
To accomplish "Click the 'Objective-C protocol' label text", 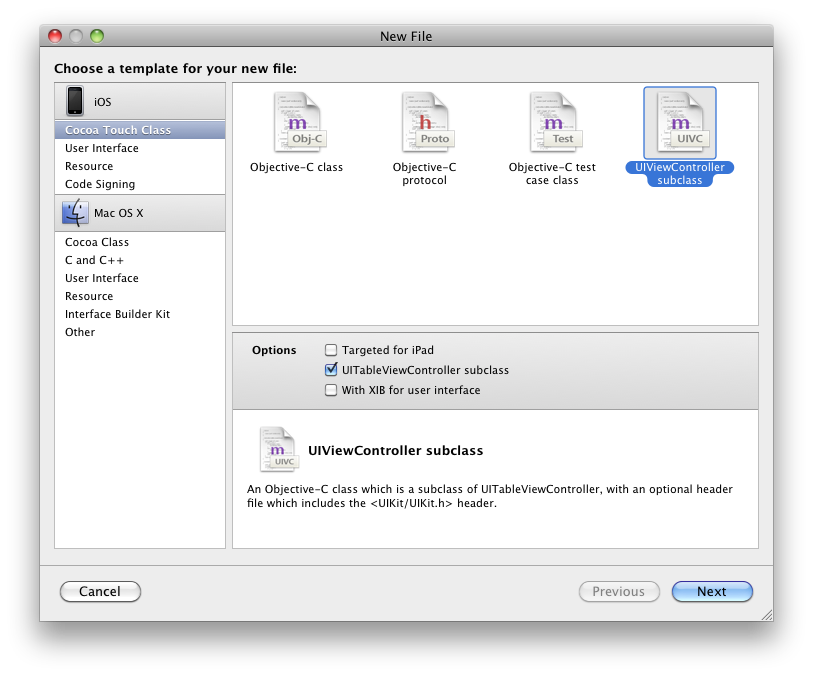I will [x=425, y=174].
